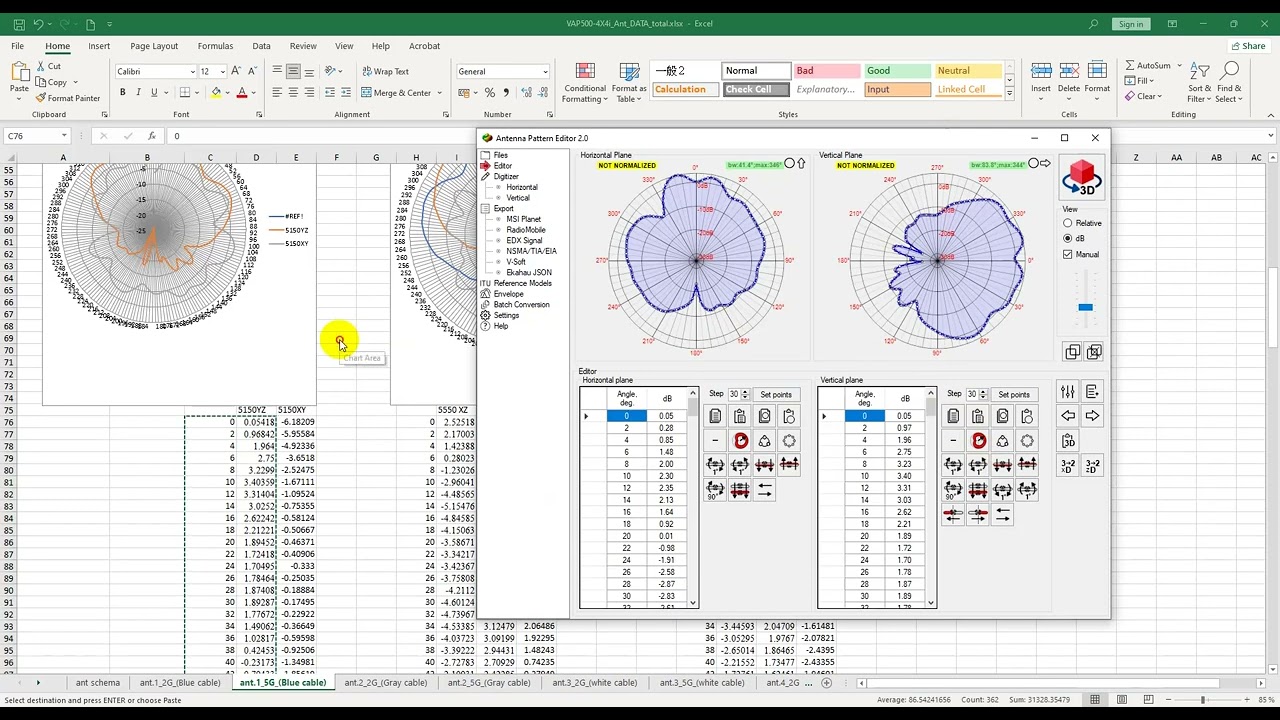Pick the red font color swatch button
1280x720 pixels.
pyautogui.click(x=241, y=92)
